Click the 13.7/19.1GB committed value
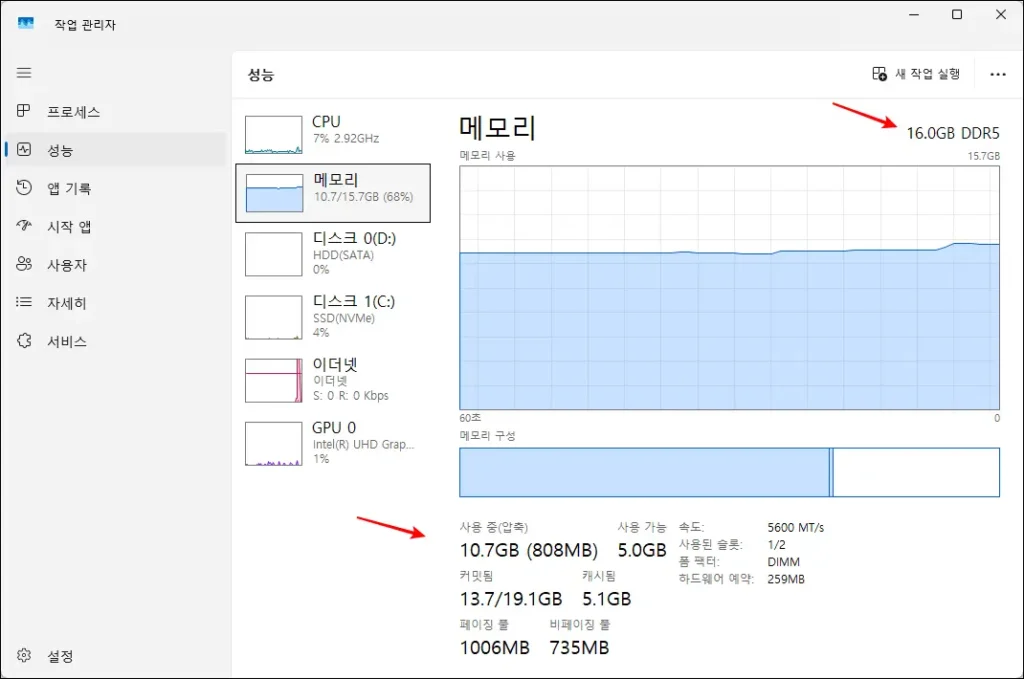Viewport: 1024px width, 679px height. pyautogui.click(x=511, y=599)
